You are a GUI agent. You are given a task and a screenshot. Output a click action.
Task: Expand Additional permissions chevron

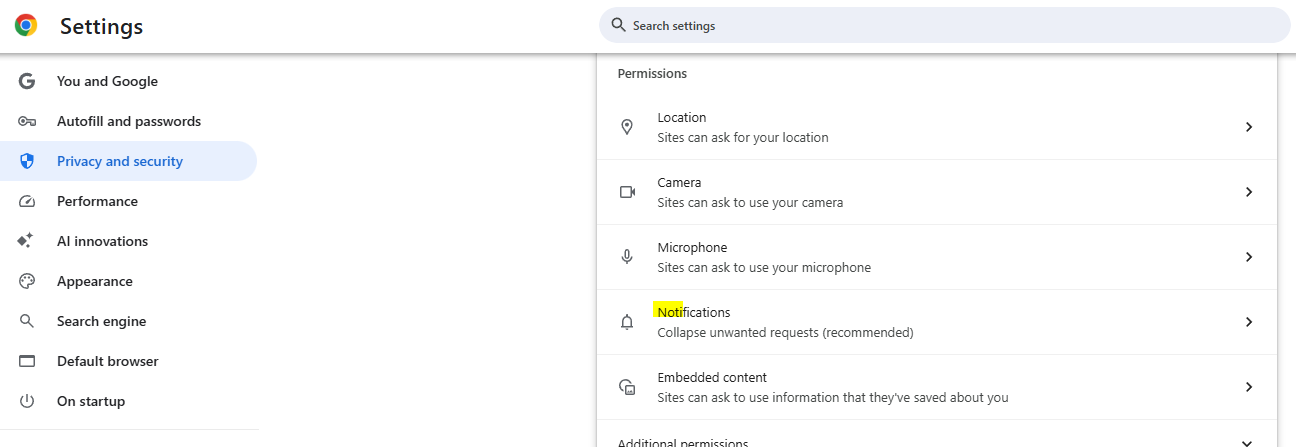pyautogui.click(x=1247, y=442)
